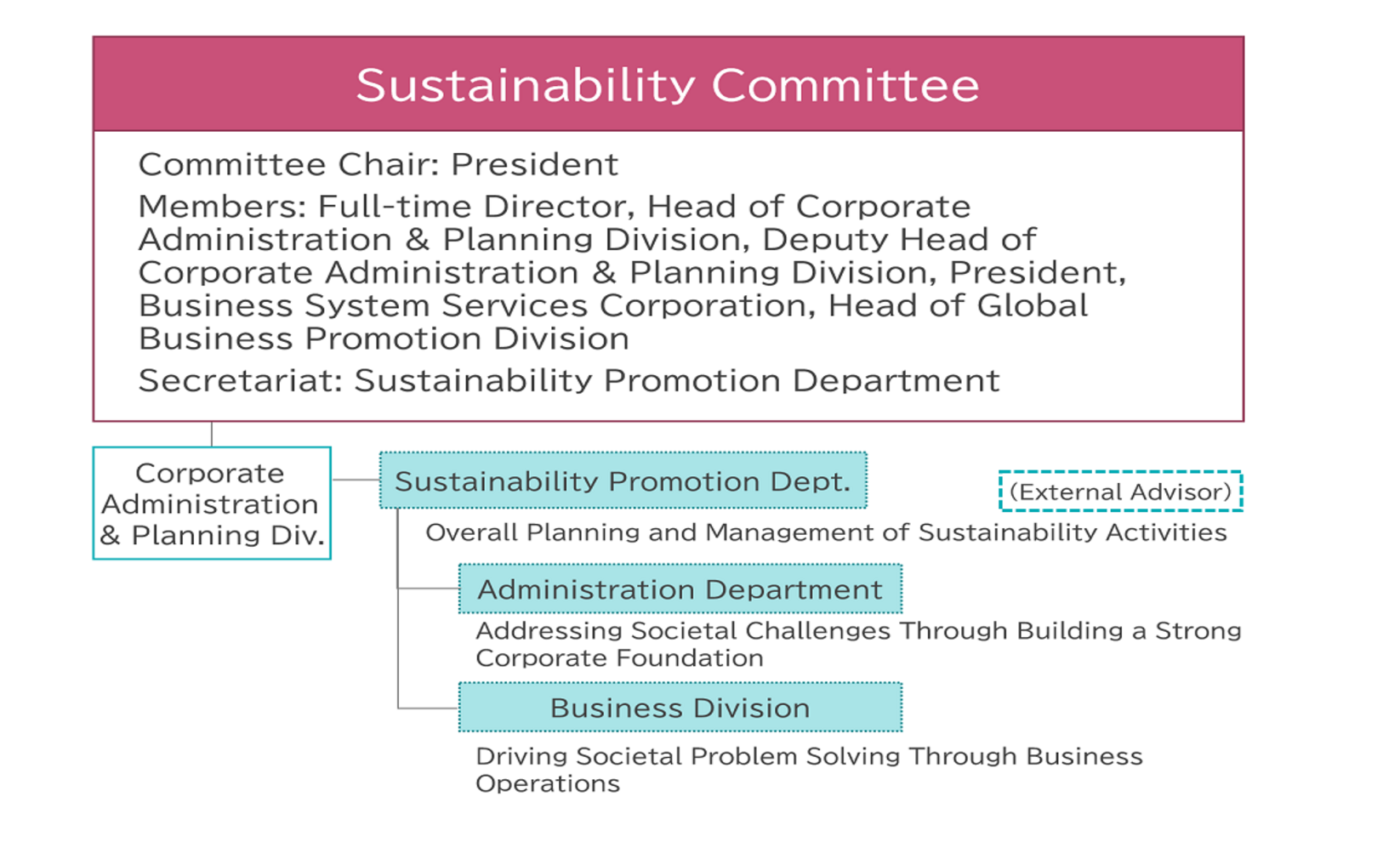This screenshot has width=1400, height=842.
Task: Click the branch line to Business Division
Action: pos(428,708)
